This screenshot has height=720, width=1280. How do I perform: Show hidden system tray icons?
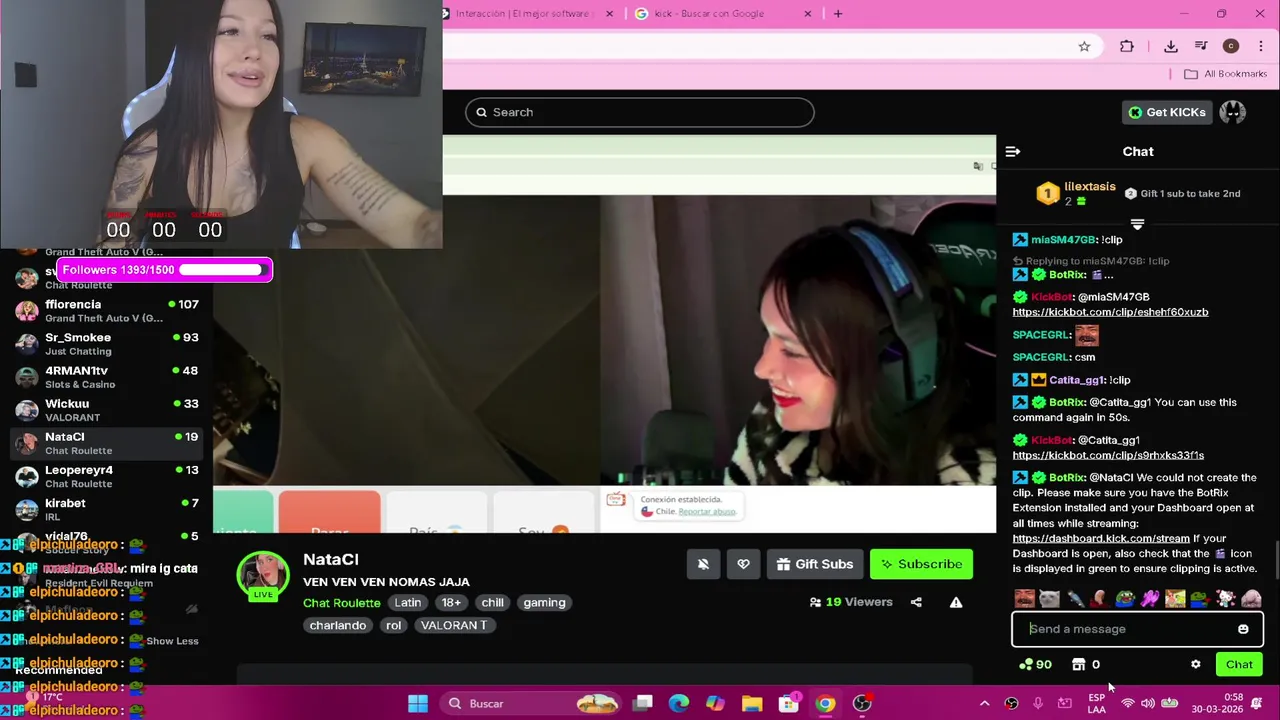984,703
